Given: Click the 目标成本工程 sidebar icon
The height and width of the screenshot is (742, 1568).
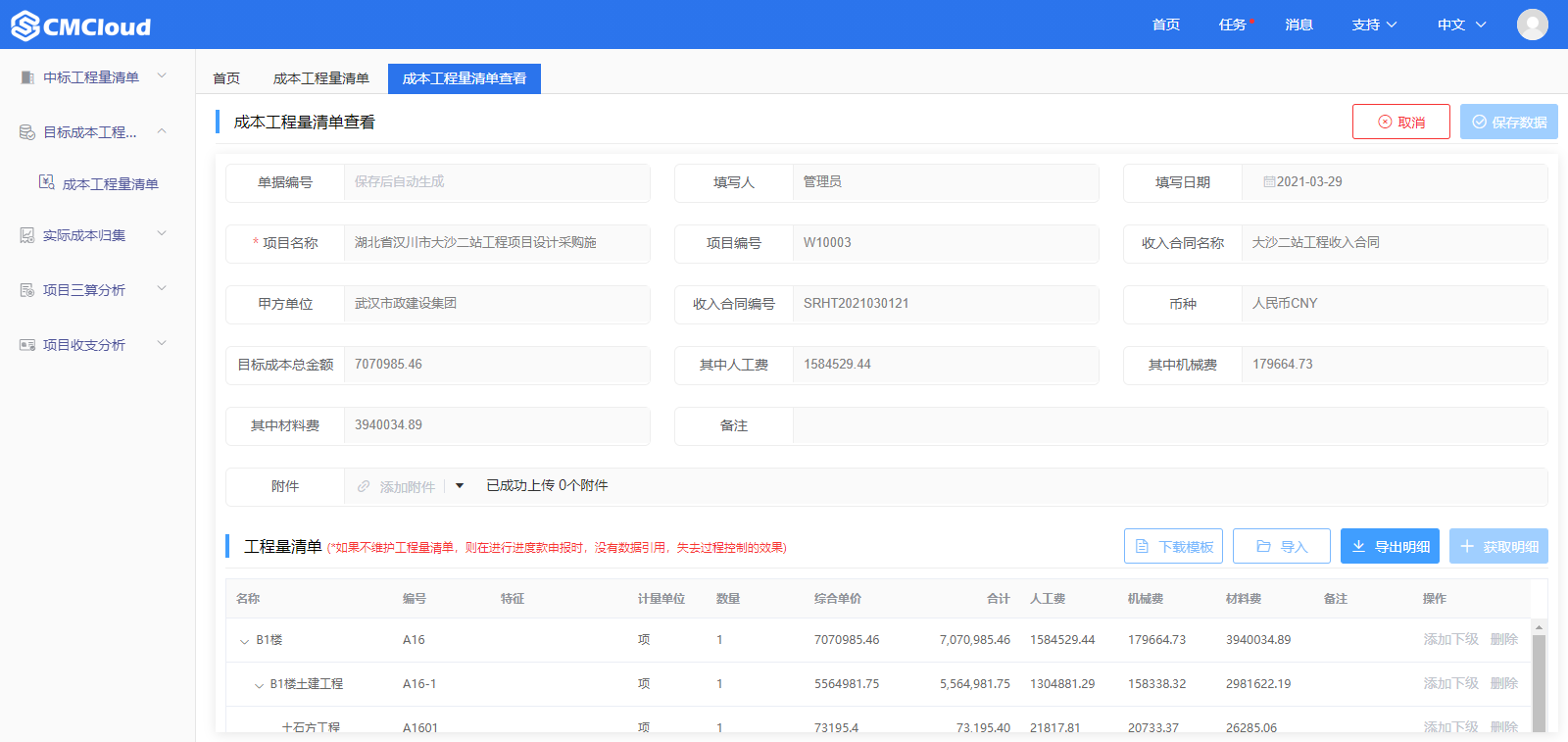Looking at the screenshot, I should (27, 132).
